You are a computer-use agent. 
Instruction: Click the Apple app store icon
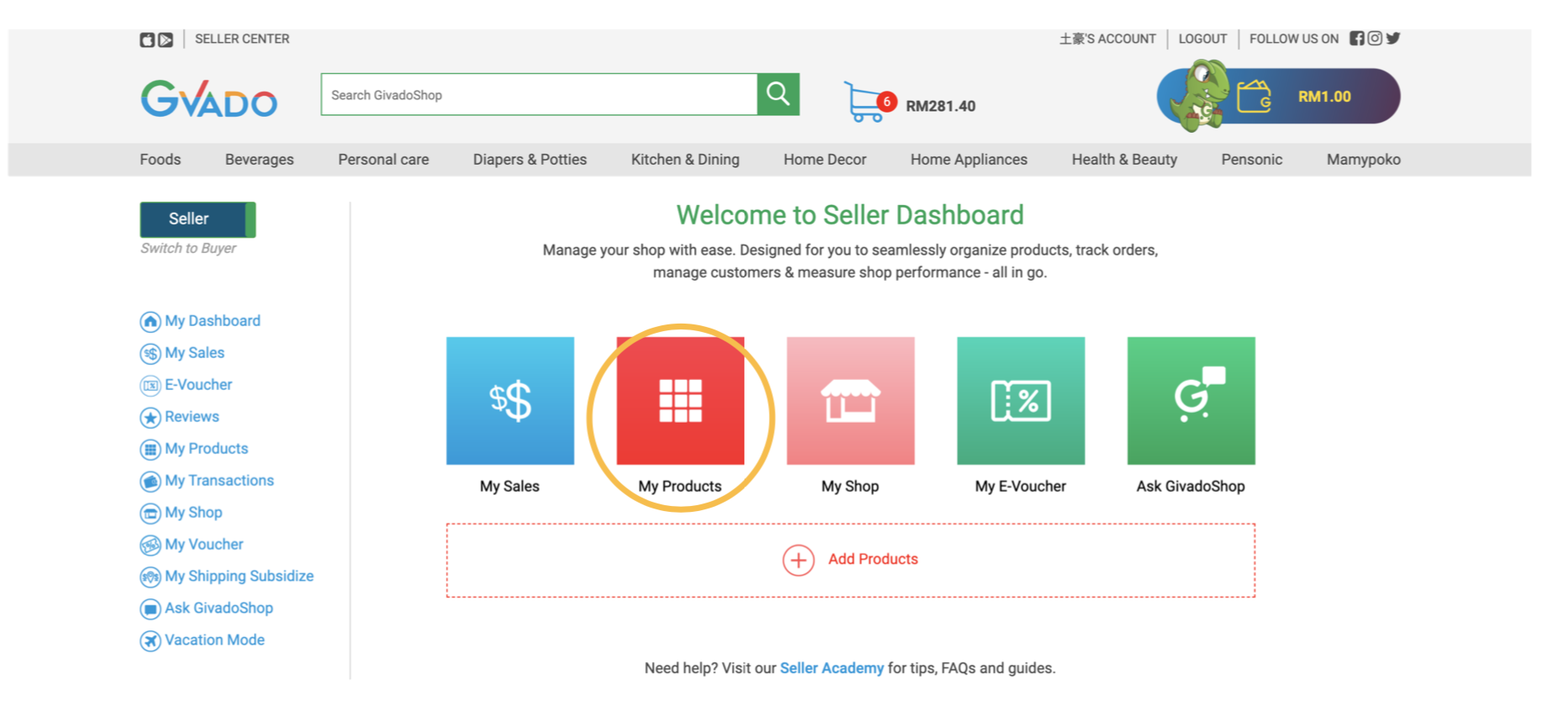[x=147, y=40]
